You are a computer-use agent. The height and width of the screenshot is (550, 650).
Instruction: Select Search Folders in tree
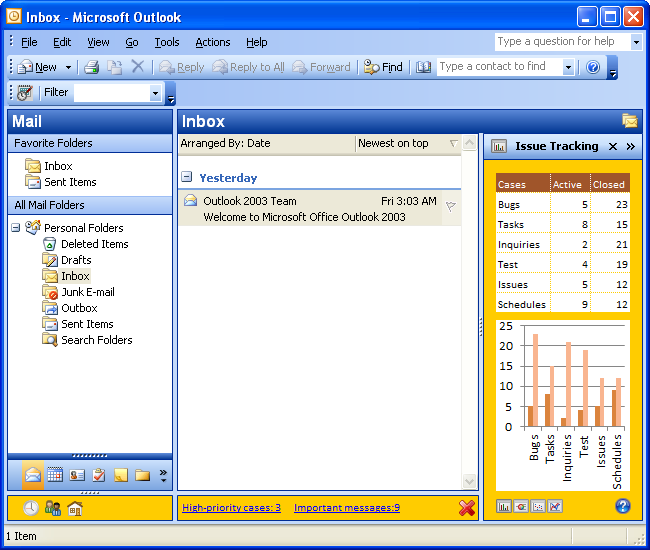[x=97, y=340]
